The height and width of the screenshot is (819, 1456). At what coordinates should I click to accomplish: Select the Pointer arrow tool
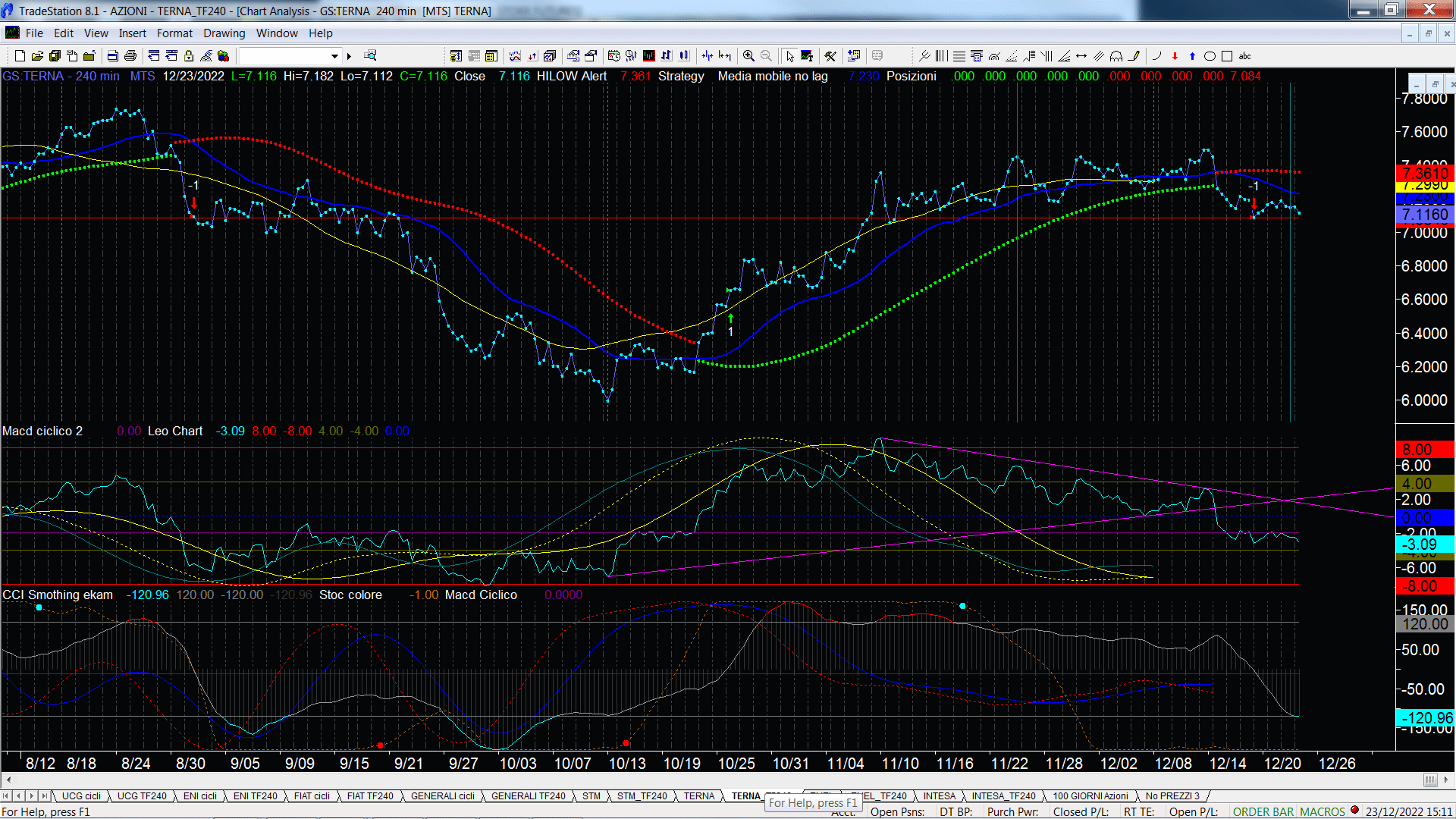[x=789, y=56]
